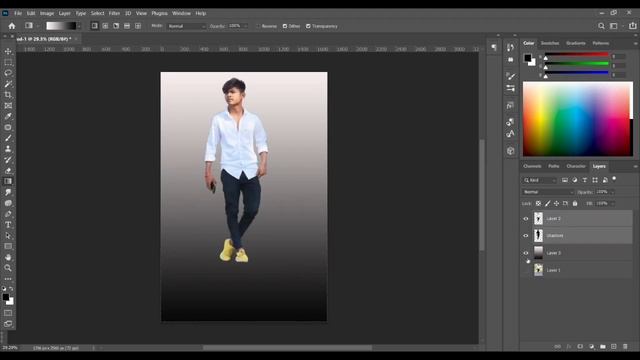
Task: Select the Clone Stamp tool
Action: click(8, 149)
